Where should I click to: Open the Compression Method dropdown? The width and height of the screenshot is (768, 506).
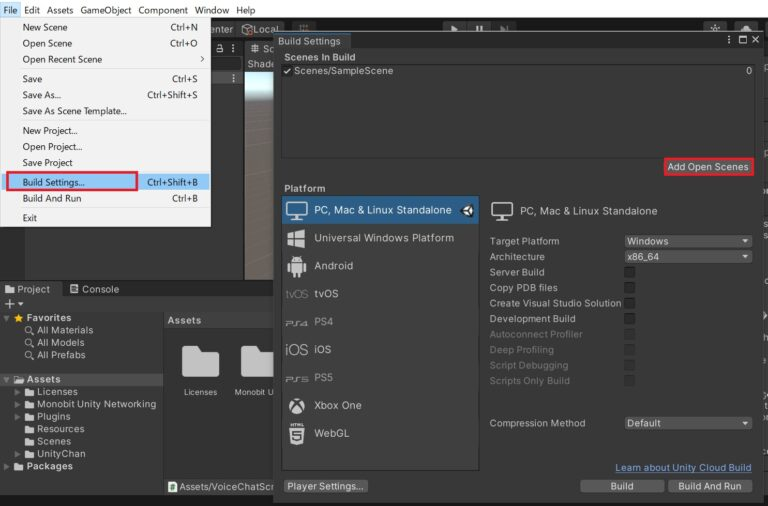[688, 423]
